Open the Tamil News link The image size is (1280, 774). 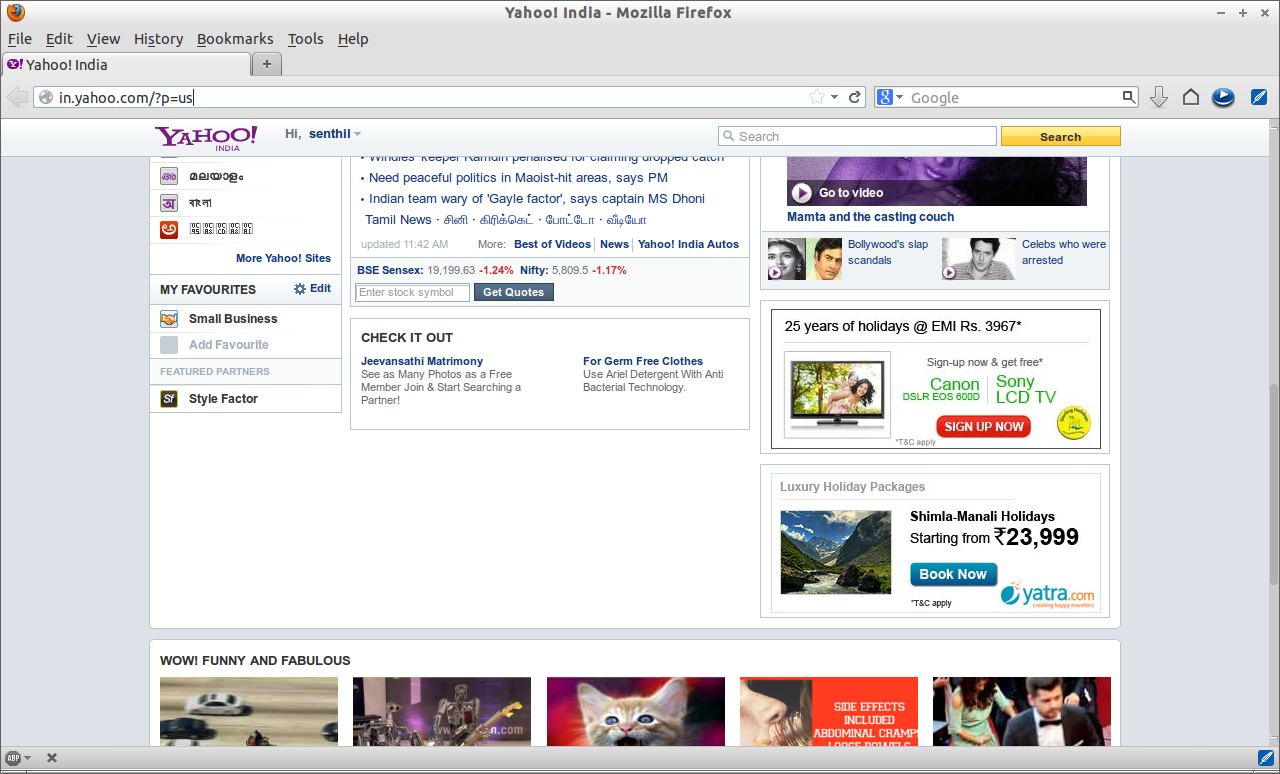(398, 220)
